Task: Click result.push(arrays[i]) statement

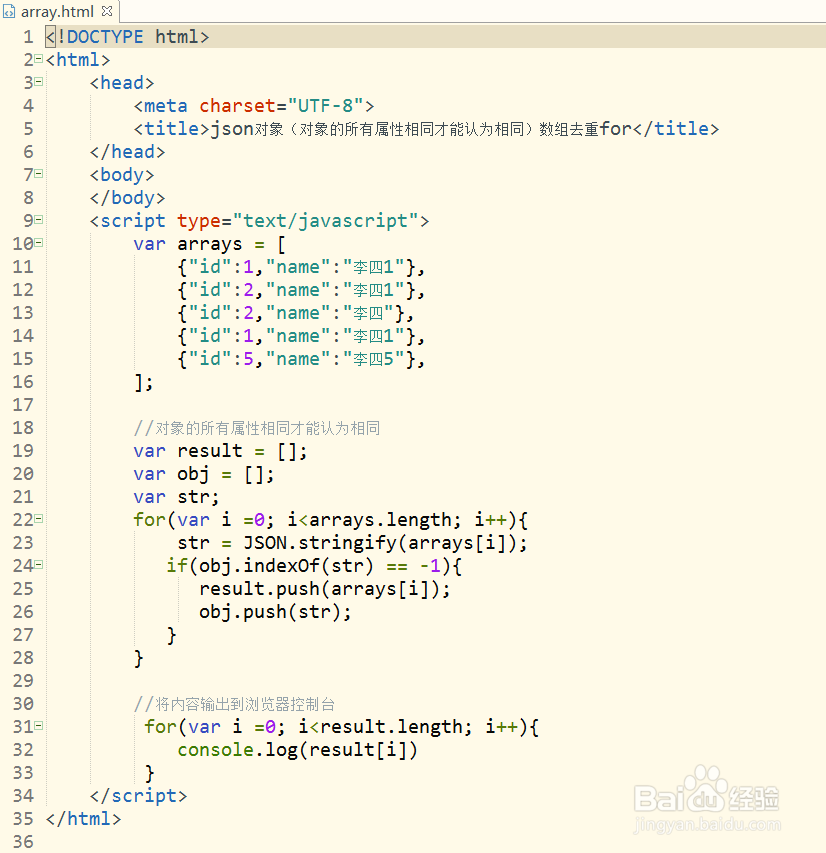Action: [325, 589]
